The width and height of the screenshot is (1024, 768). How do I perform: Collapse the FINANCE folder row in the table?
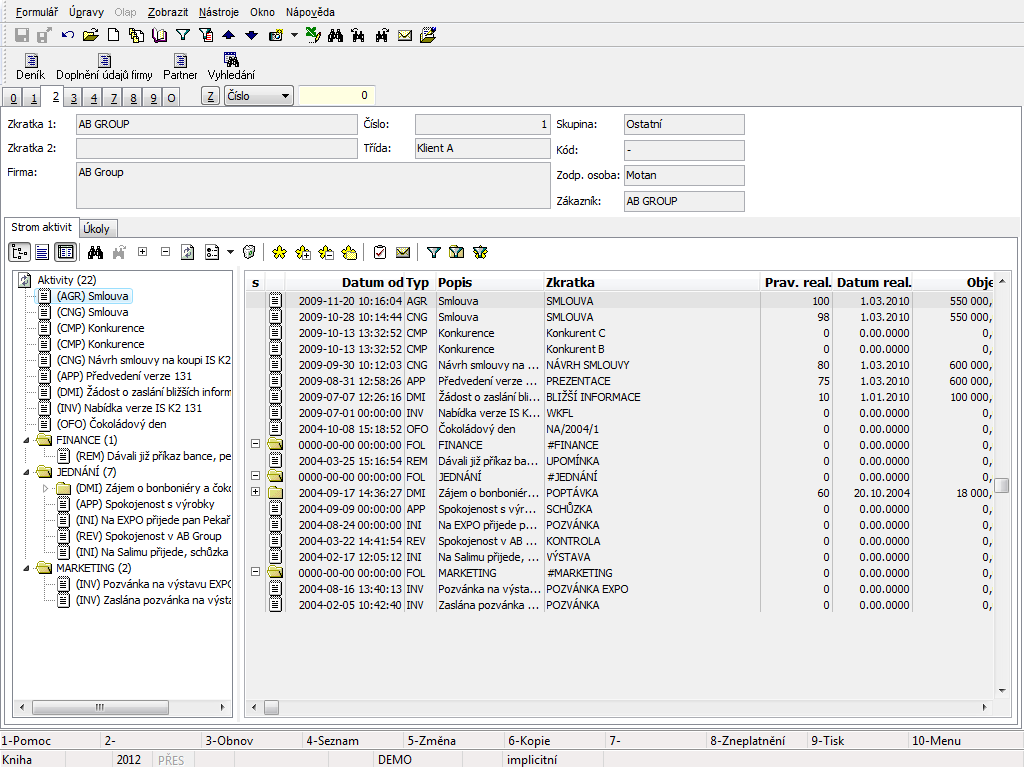tap(255, 445)
